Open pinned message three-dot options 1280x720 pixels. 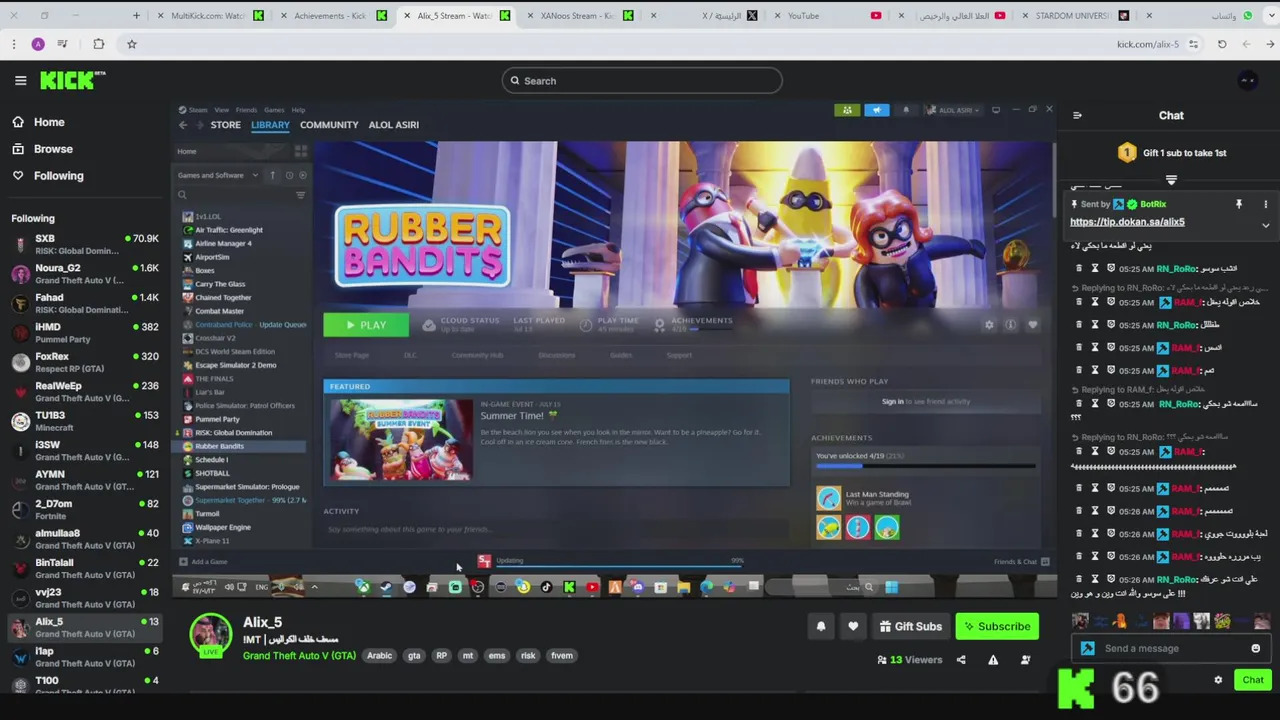(x=1265, y=204)
